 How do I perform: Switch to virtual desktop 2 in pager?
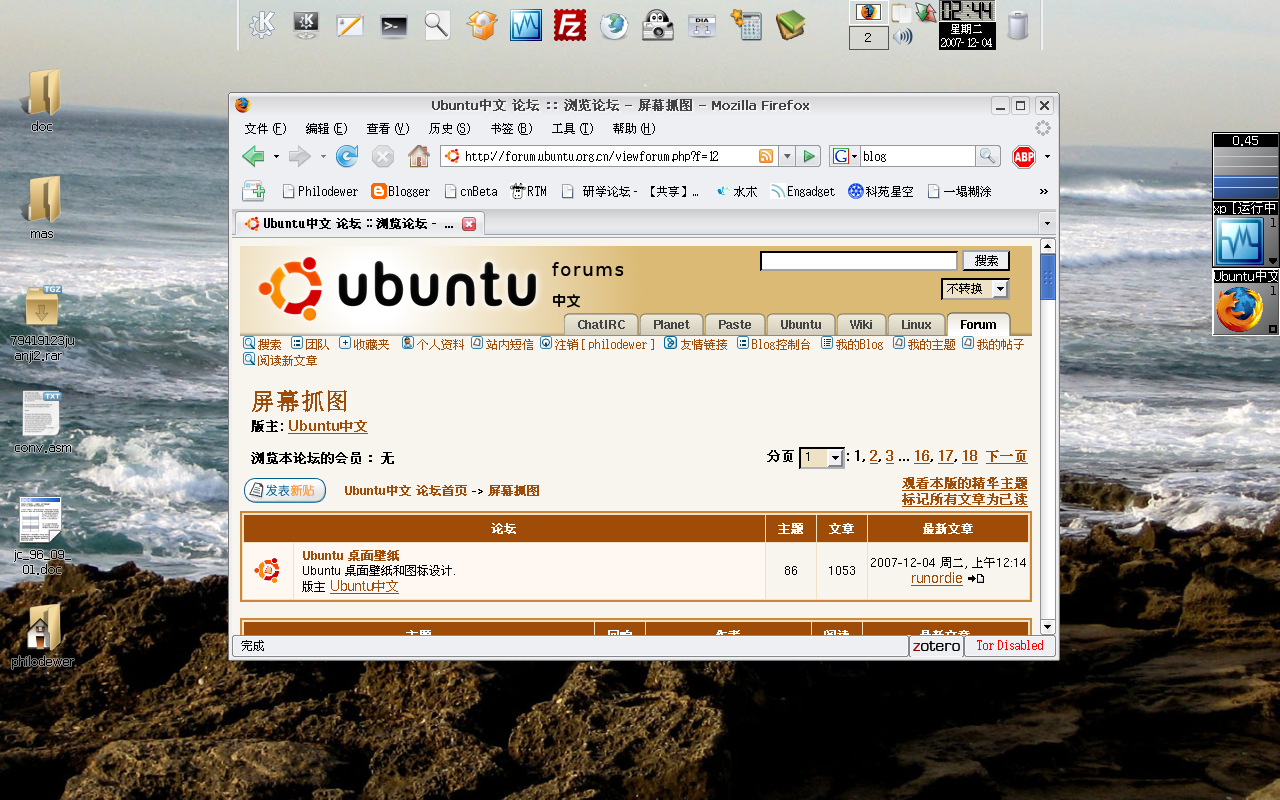pyautogui.click(x=868, y=38)
